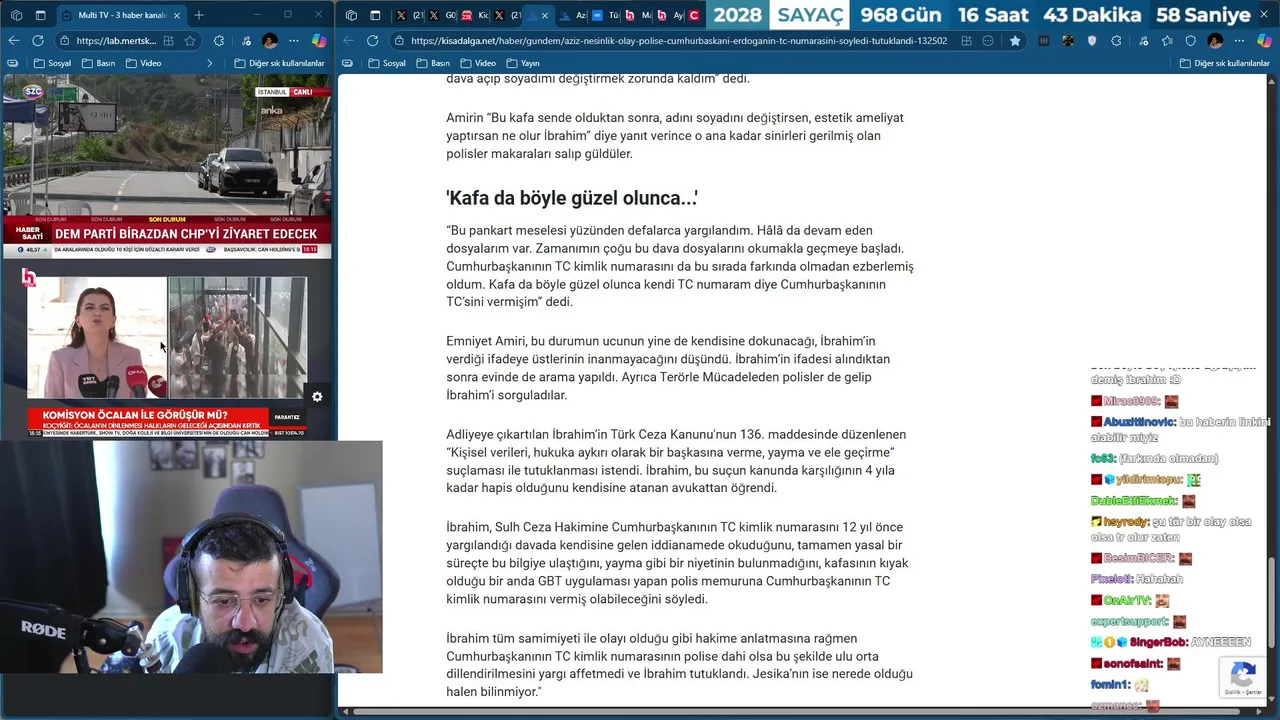Image resolution: width=1280 pixels, height=720 pixels.
Task: Open the favorites list icon in right browser toolbar
Action: pyautogui.click(x=1166, y=41)
